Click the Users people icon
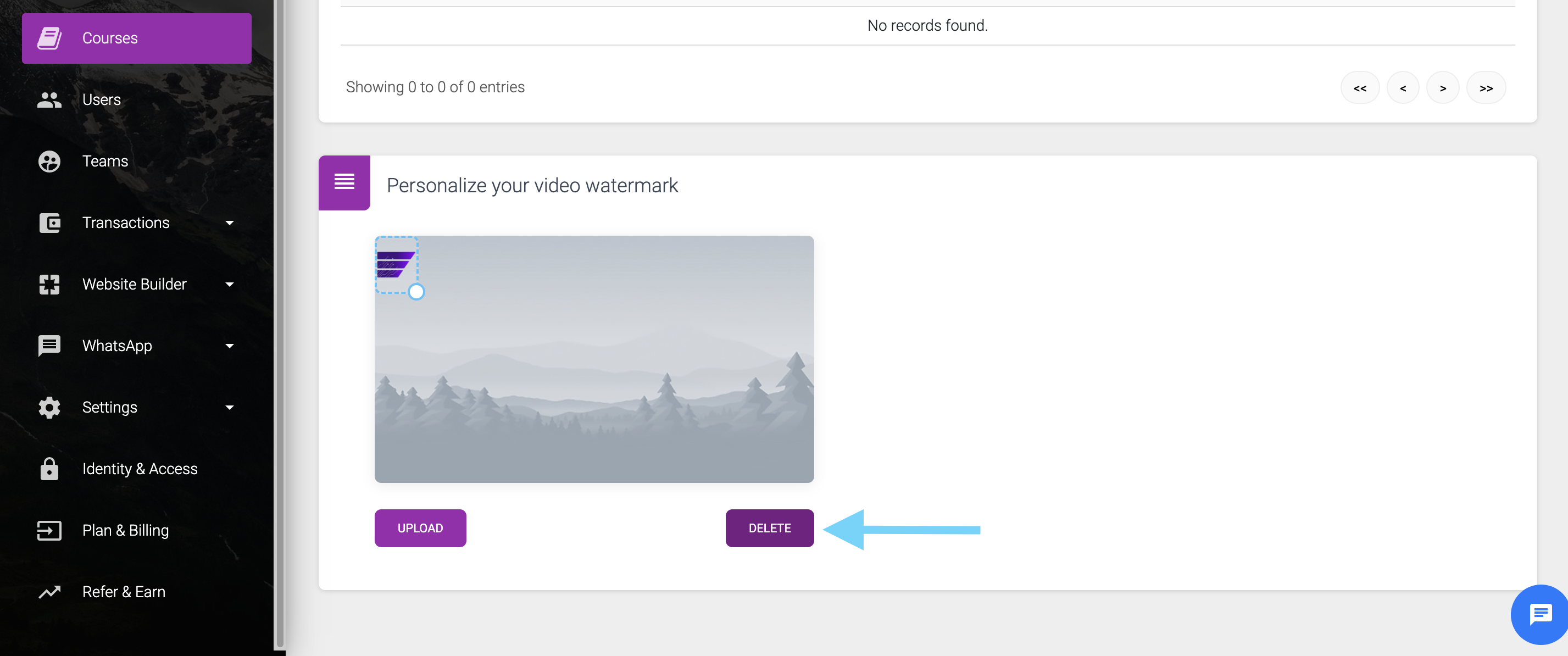The height and width of the screenshot is (656, 1568). (49, 100)
